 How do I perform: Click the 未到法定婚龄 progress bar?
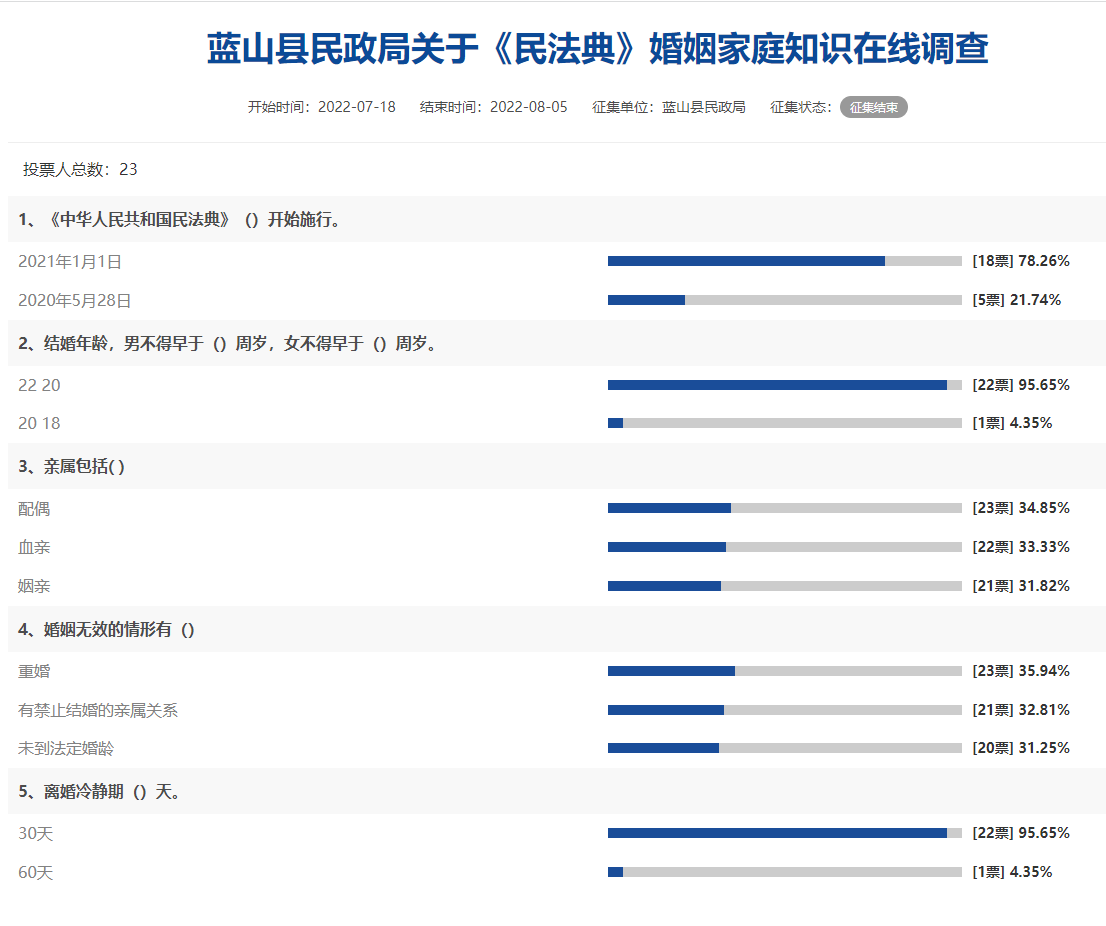pos(784,748)
